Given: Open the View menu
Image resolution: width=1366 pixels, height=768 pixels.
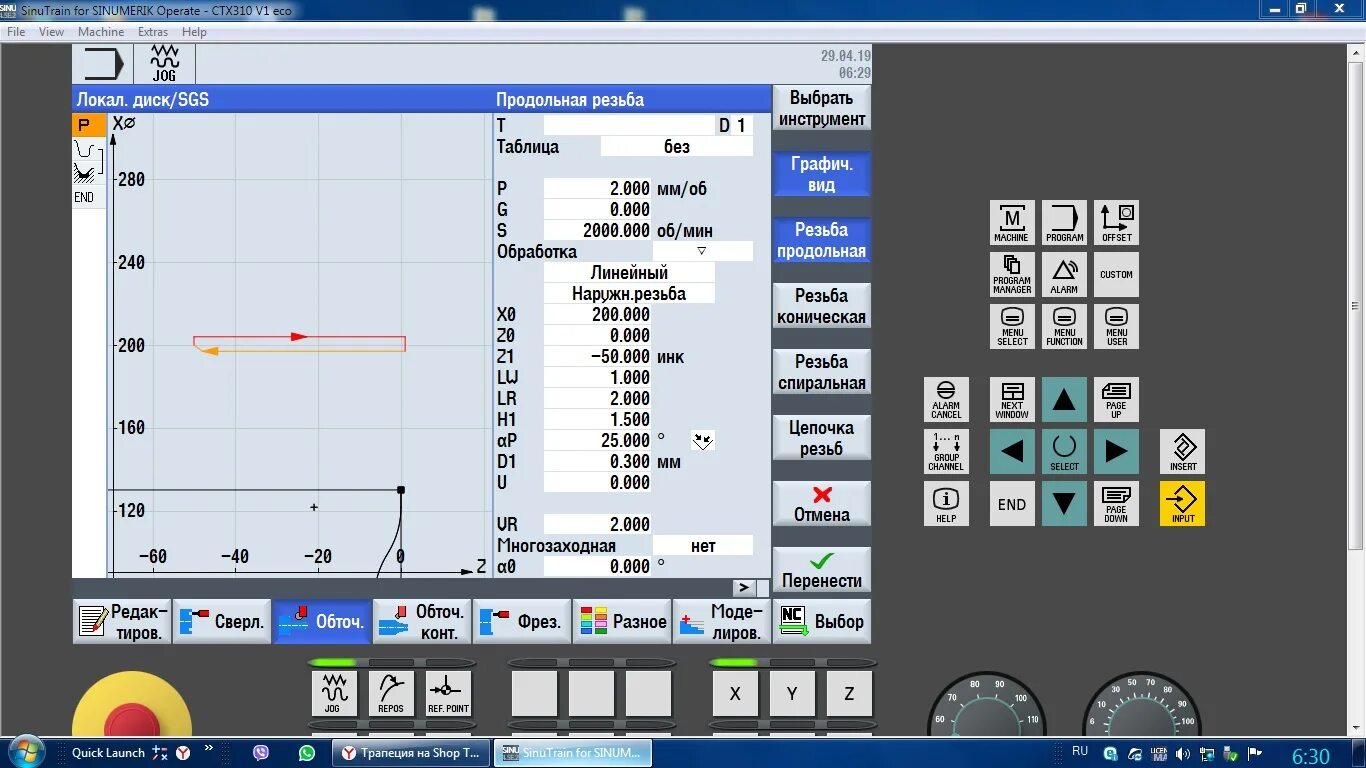Looking at the screenshot, I should coord(51,32).
